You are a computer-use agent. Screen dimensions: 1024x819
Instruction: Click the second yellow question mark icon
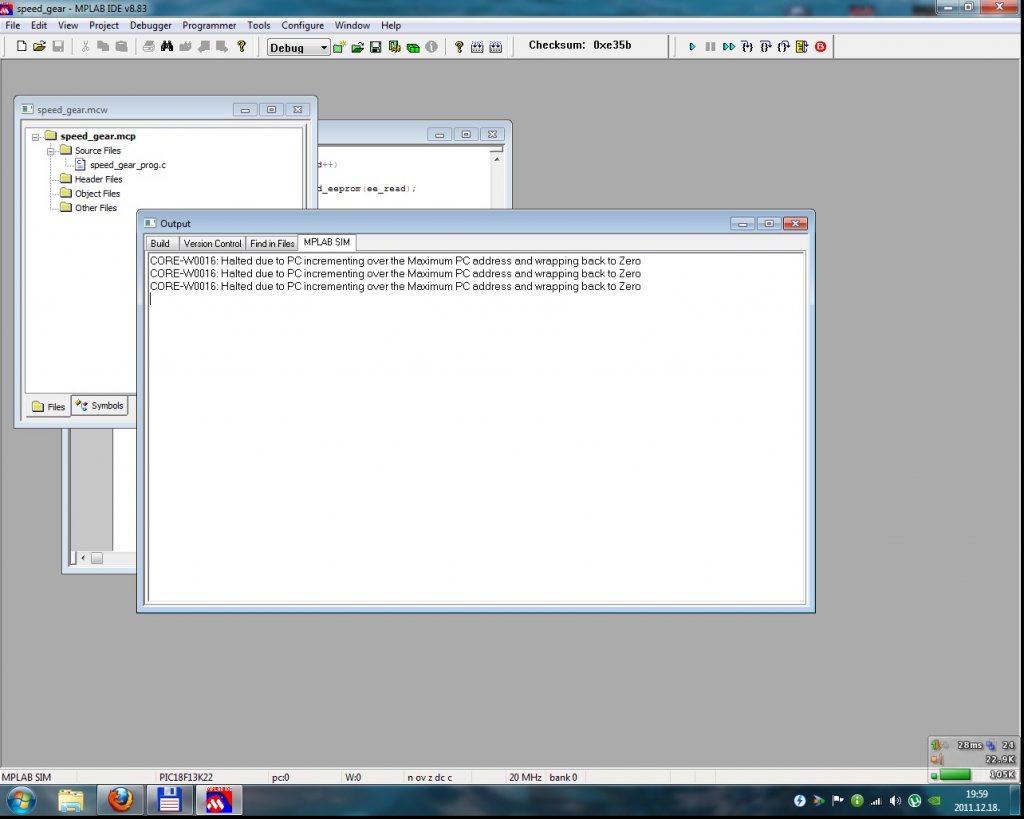pyautogui.click(x=458, y=47)
